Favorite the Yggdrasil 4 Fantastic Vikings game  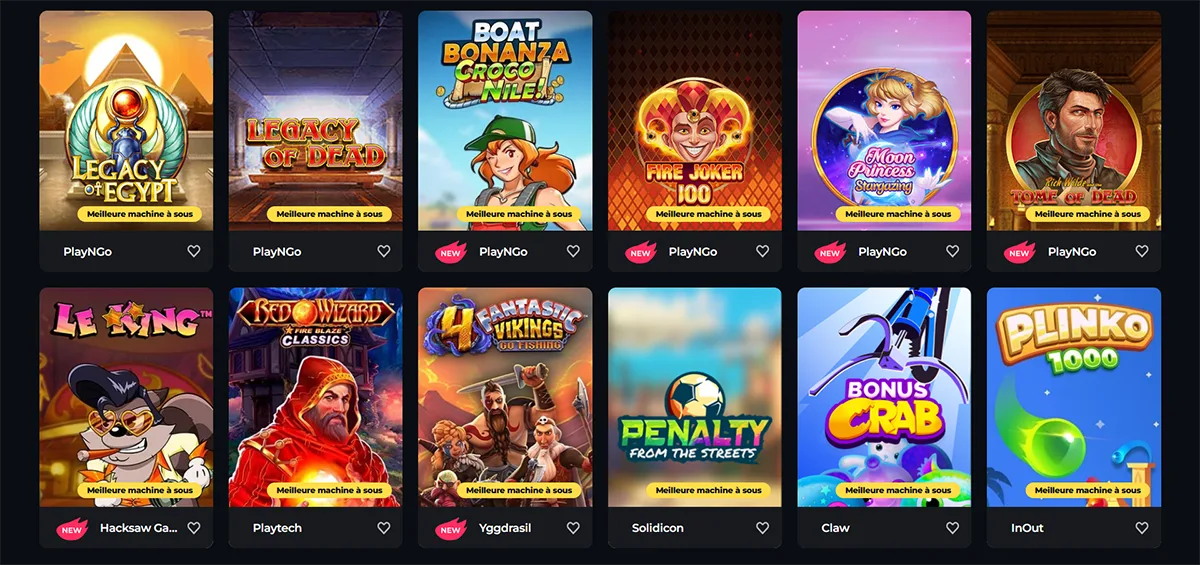pos(573,528)
